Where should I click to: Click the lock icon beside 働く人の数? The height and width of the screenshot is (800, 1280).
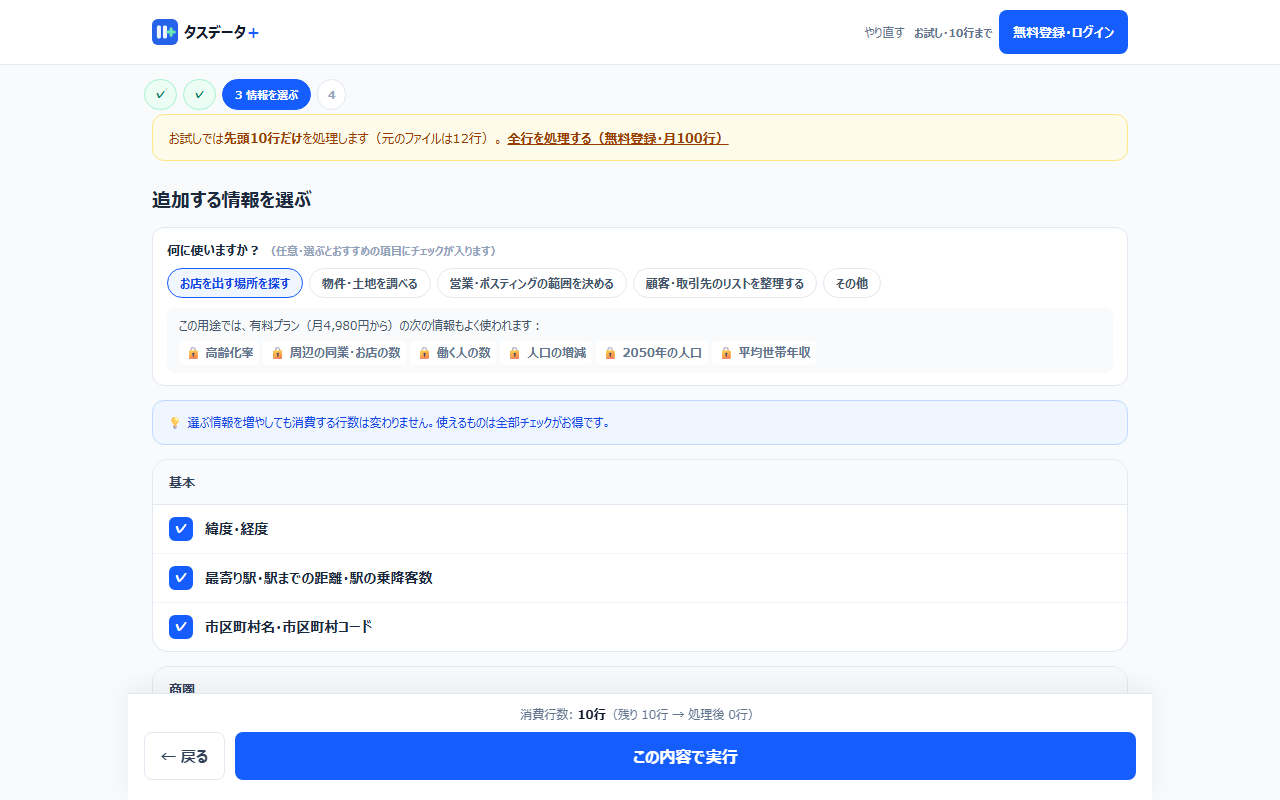click(424, 353)
